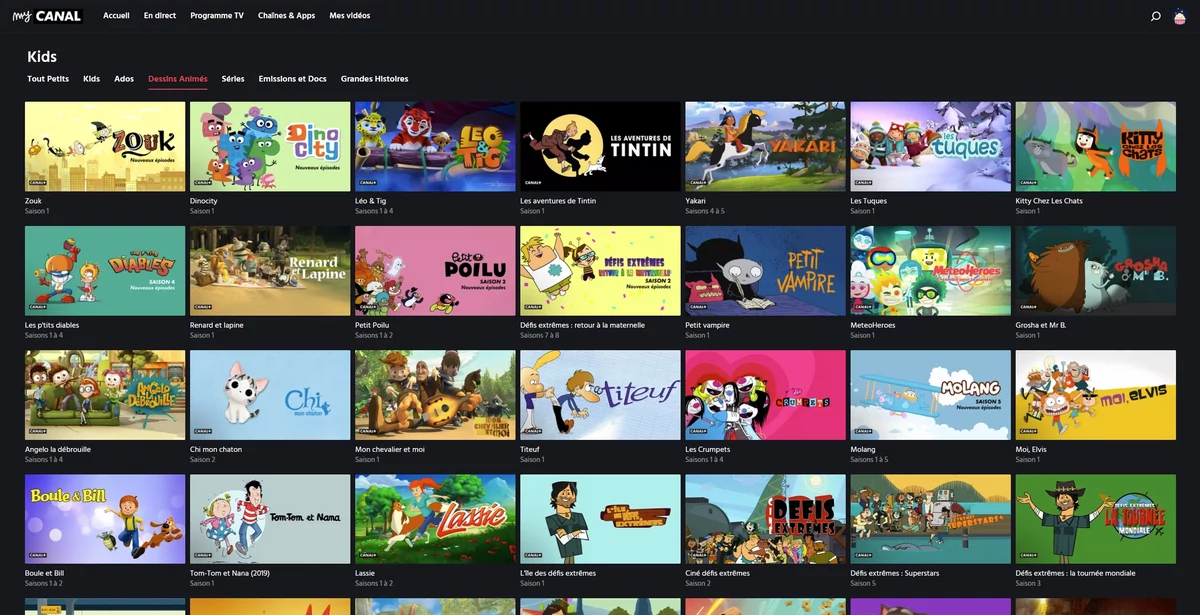Open the search magnifier icon
Image resolution: width=1200 pixels, height=615 pixels.
tap(1156, 16)
